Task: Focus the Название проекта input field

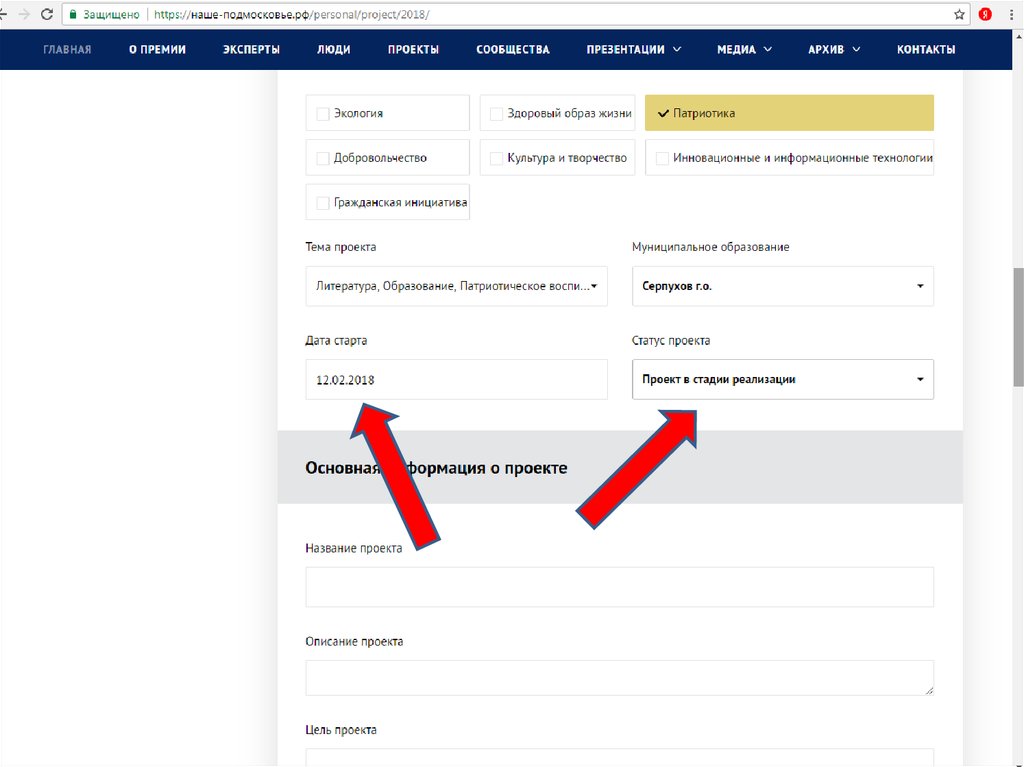Action: click(619, 587)
